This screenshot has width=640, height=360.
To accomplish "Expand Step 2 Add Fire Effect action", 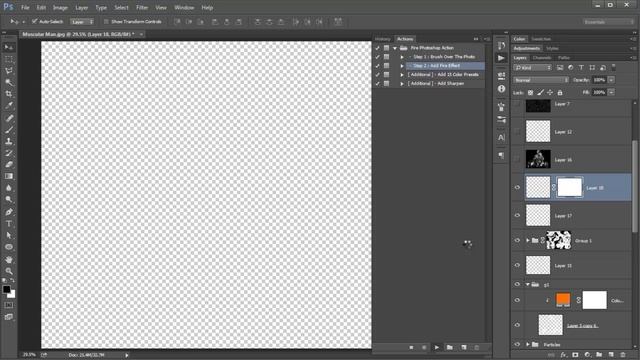I will pos(402,66).
